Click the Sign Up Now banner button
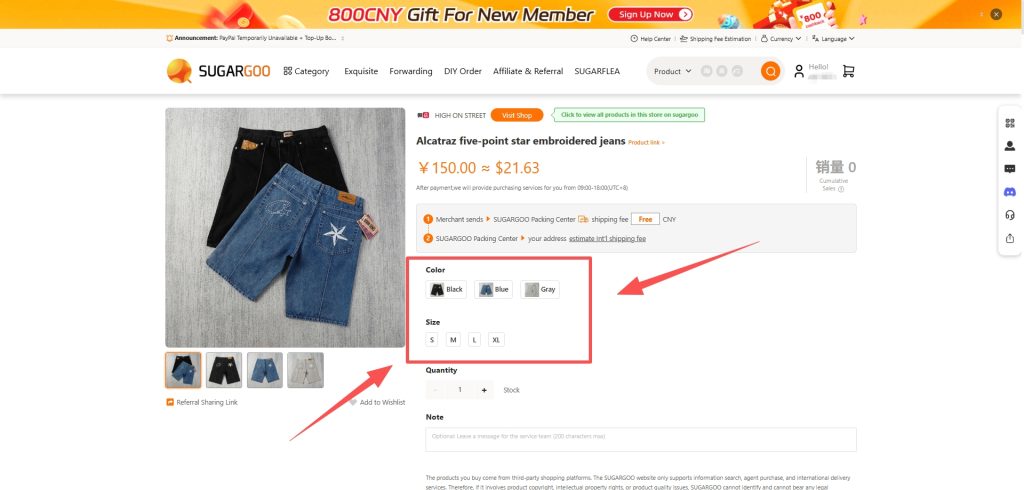Screen dimensions: 1024x490 pos(654,14)
